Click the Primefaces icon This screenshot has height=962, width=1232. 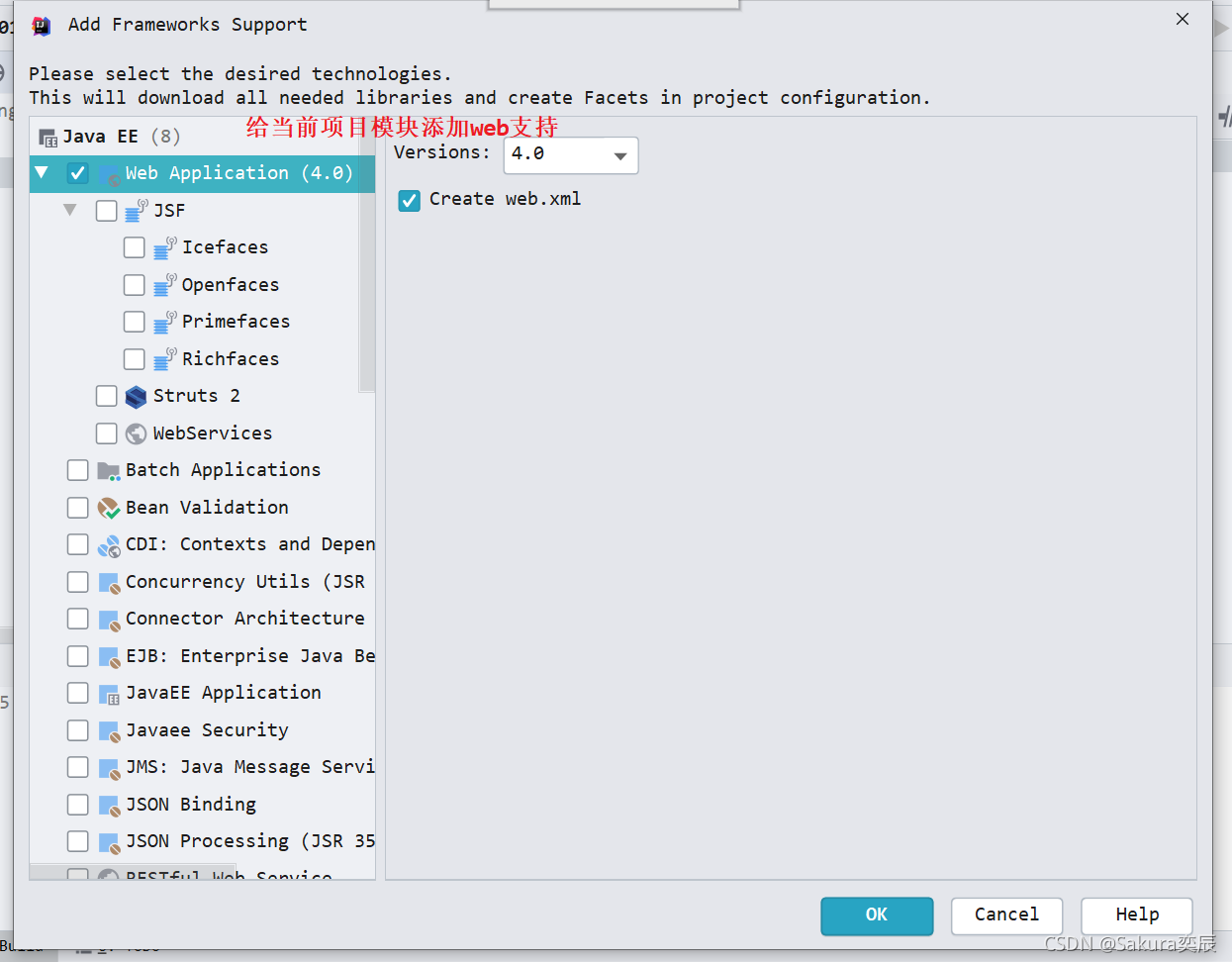tap(165, 322)
